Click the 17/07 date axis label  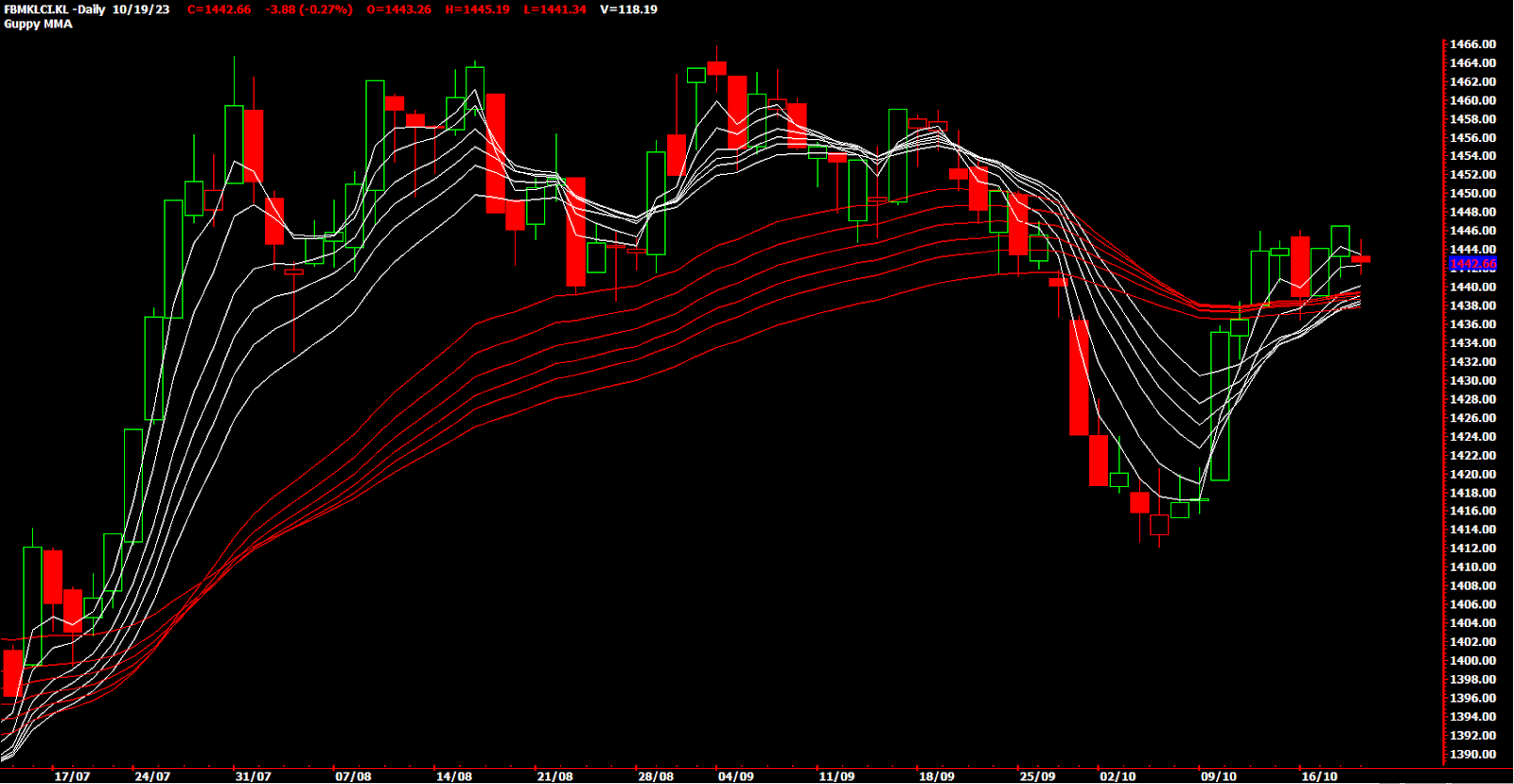coord(72,776)
